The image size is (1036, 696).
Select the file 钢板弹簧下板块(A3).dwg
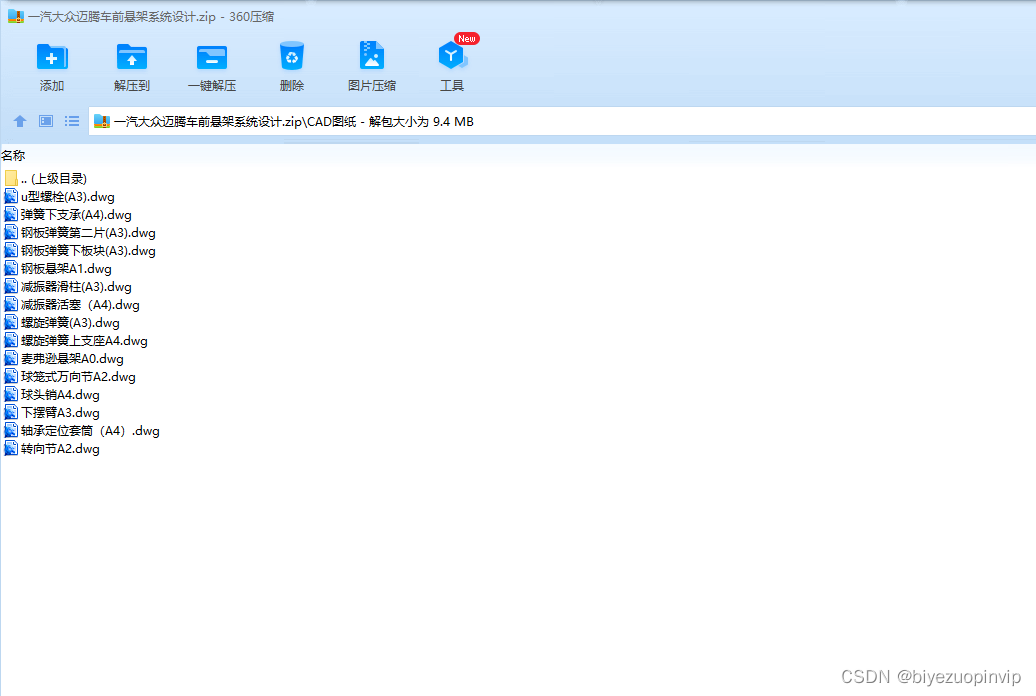[88, 251]
